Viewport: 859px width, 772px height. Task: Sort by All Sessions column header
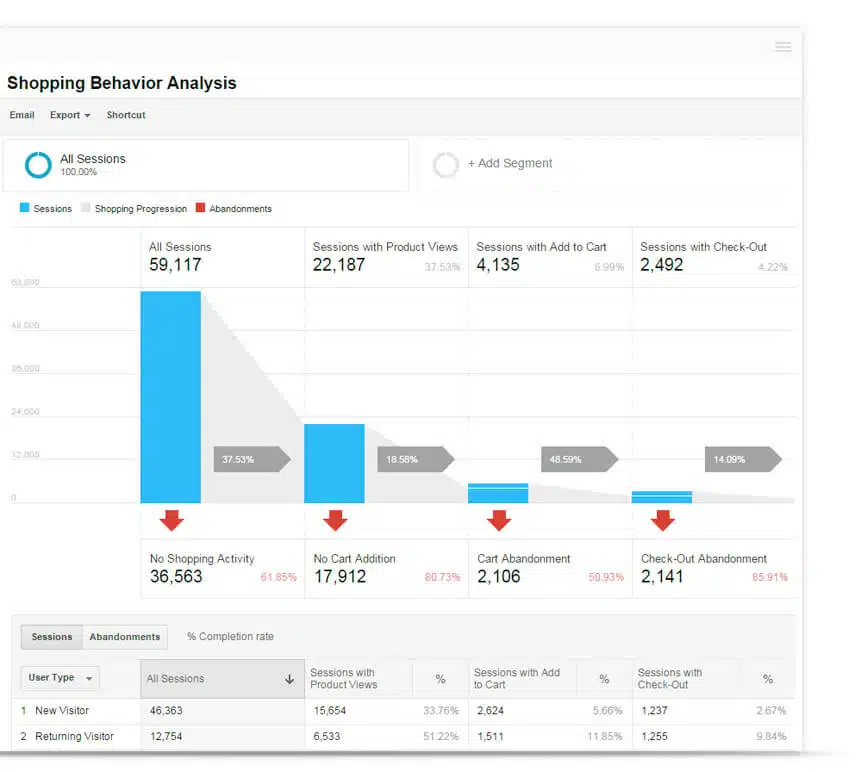[x=222, y=679]
